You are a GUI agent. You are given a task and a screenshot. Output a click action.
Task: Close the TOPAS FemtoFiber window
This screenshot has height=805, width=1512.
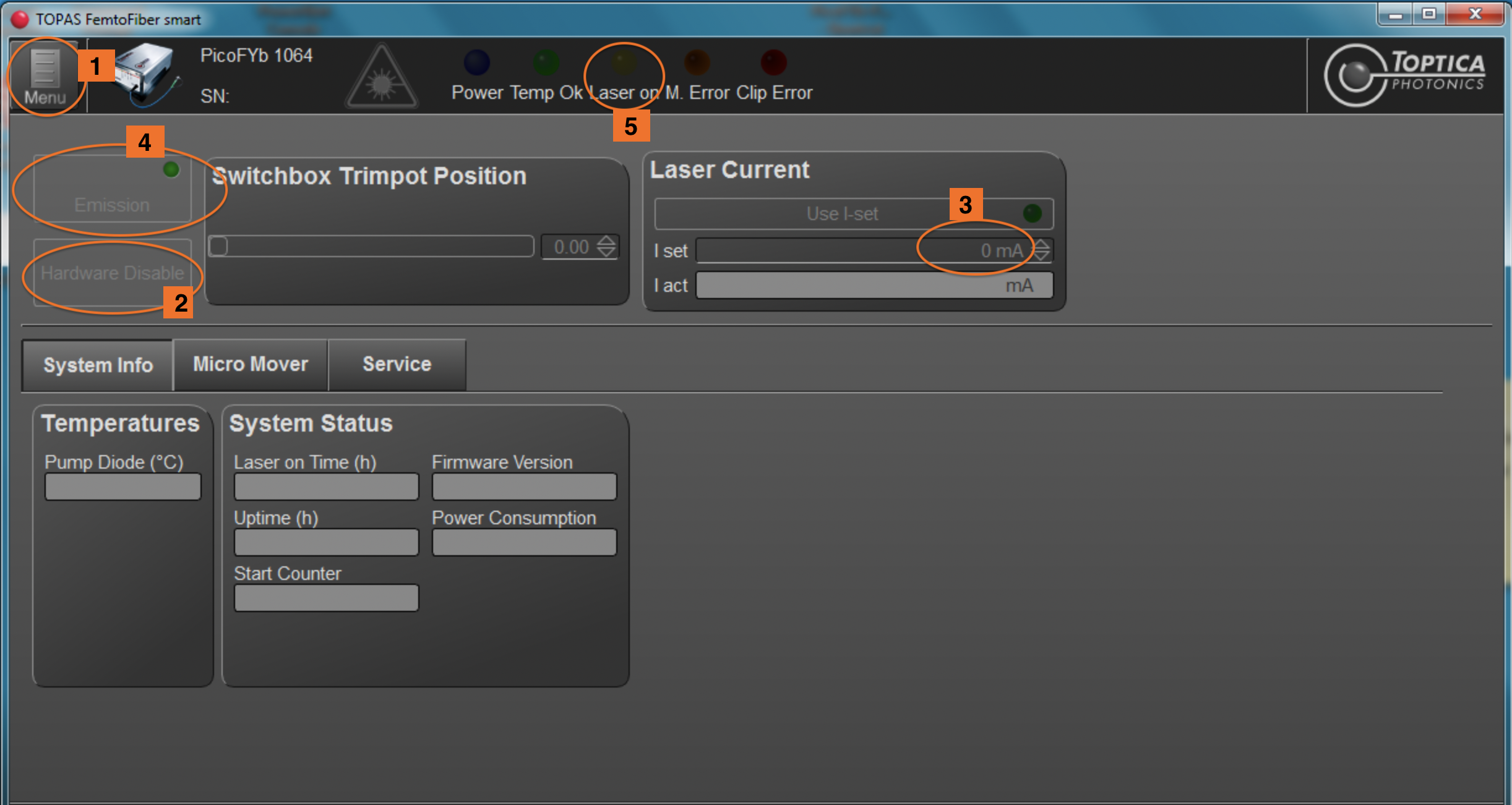click(1475, 14)
